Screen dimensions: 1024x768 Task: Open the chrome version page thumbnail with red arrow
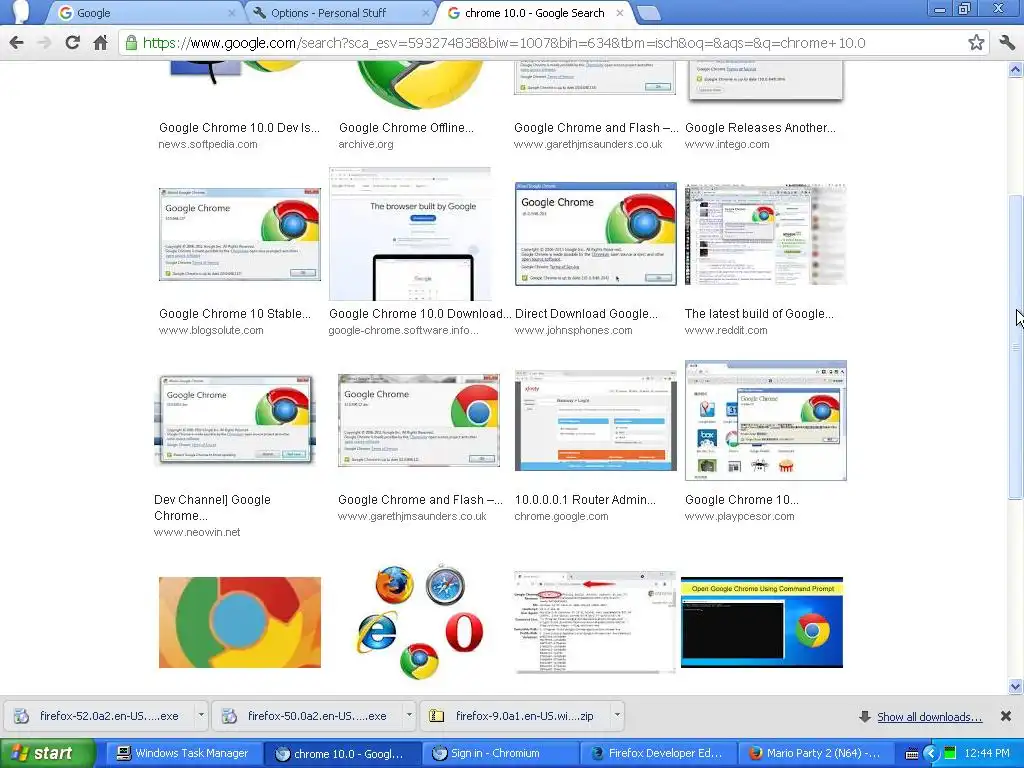[596, 622]
